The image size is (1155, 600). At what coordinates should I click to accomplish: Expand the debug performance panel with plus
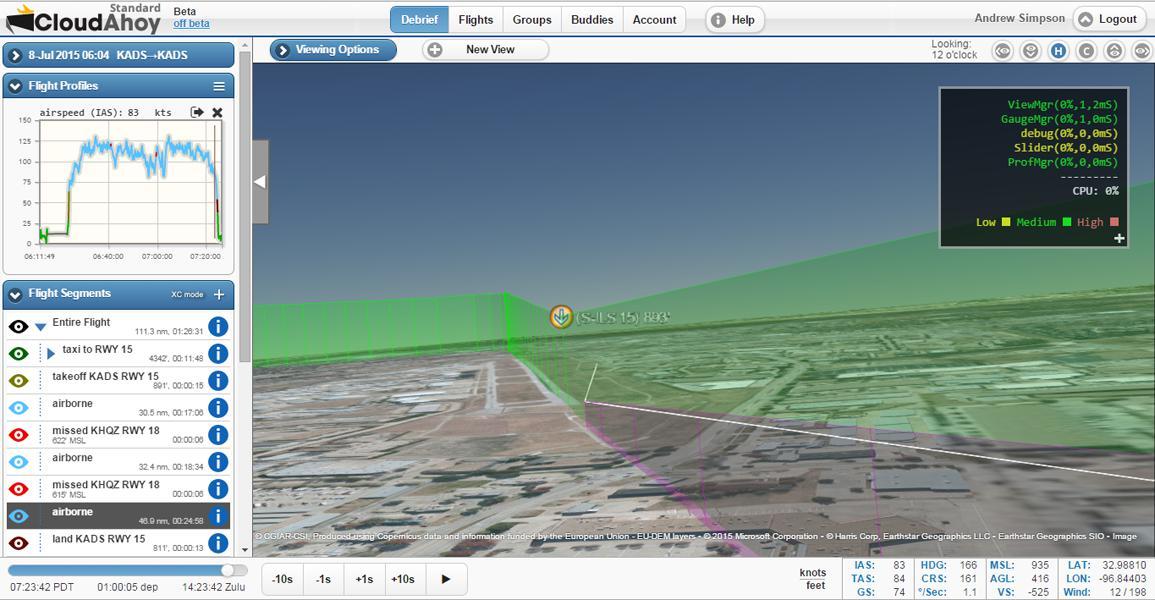(1119, 238)
